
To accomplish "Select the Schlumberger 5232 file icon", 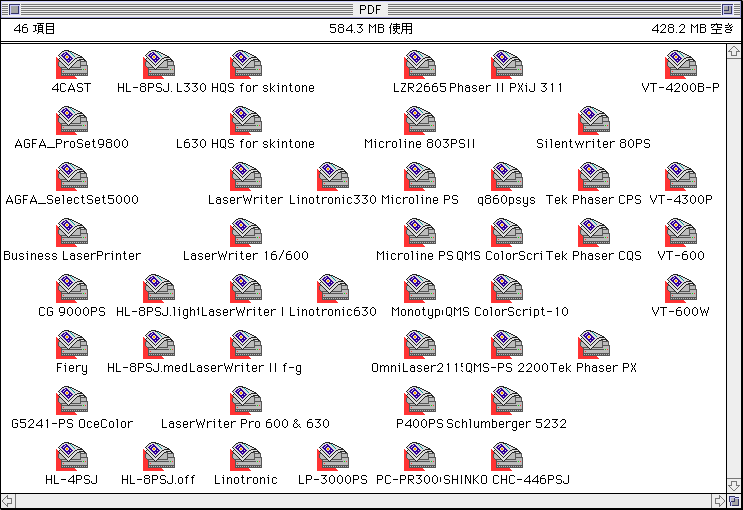I will coord(507,400).
